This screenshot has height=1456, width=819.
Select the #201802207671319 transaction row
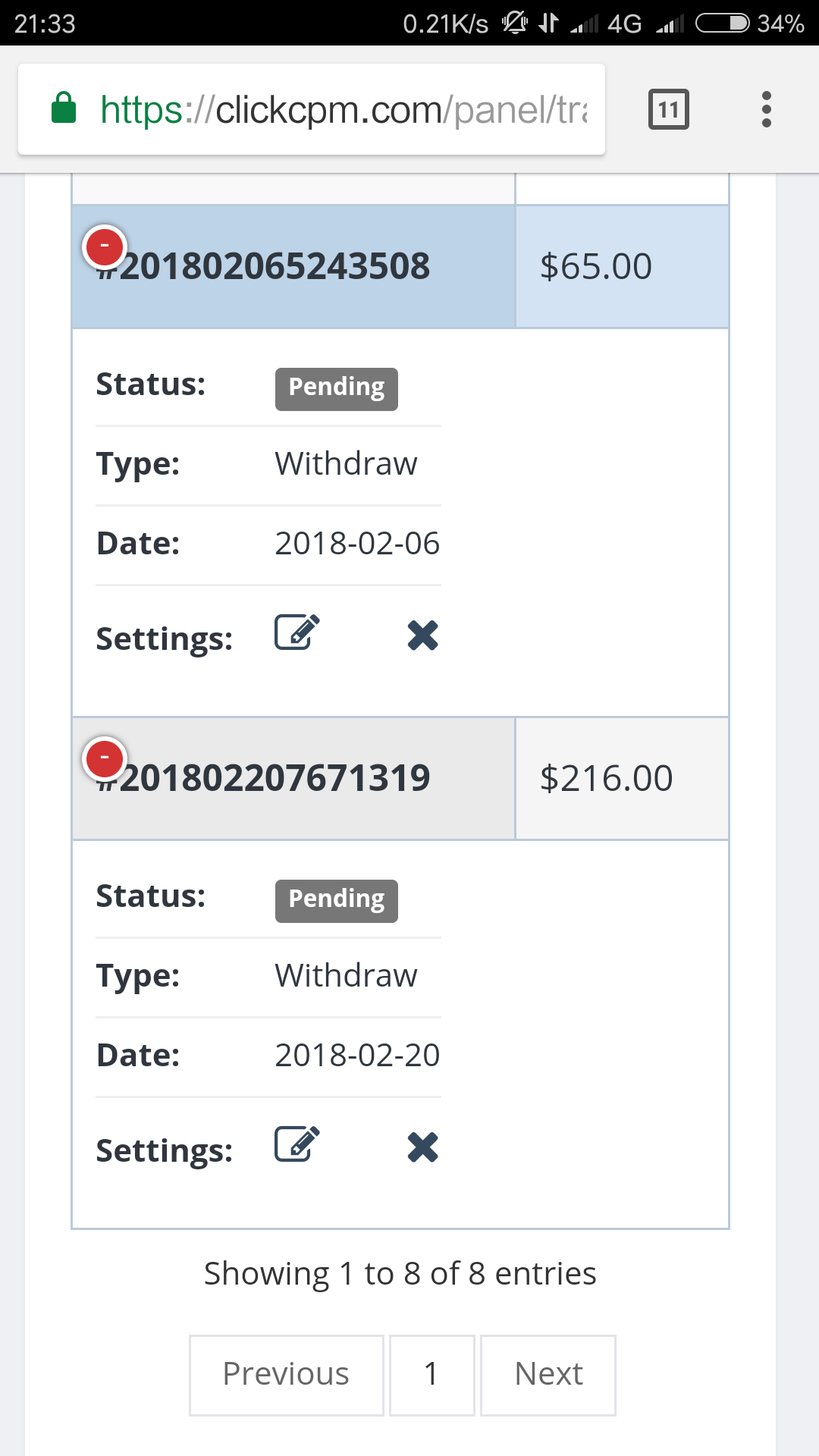click(x=293, y=778)
